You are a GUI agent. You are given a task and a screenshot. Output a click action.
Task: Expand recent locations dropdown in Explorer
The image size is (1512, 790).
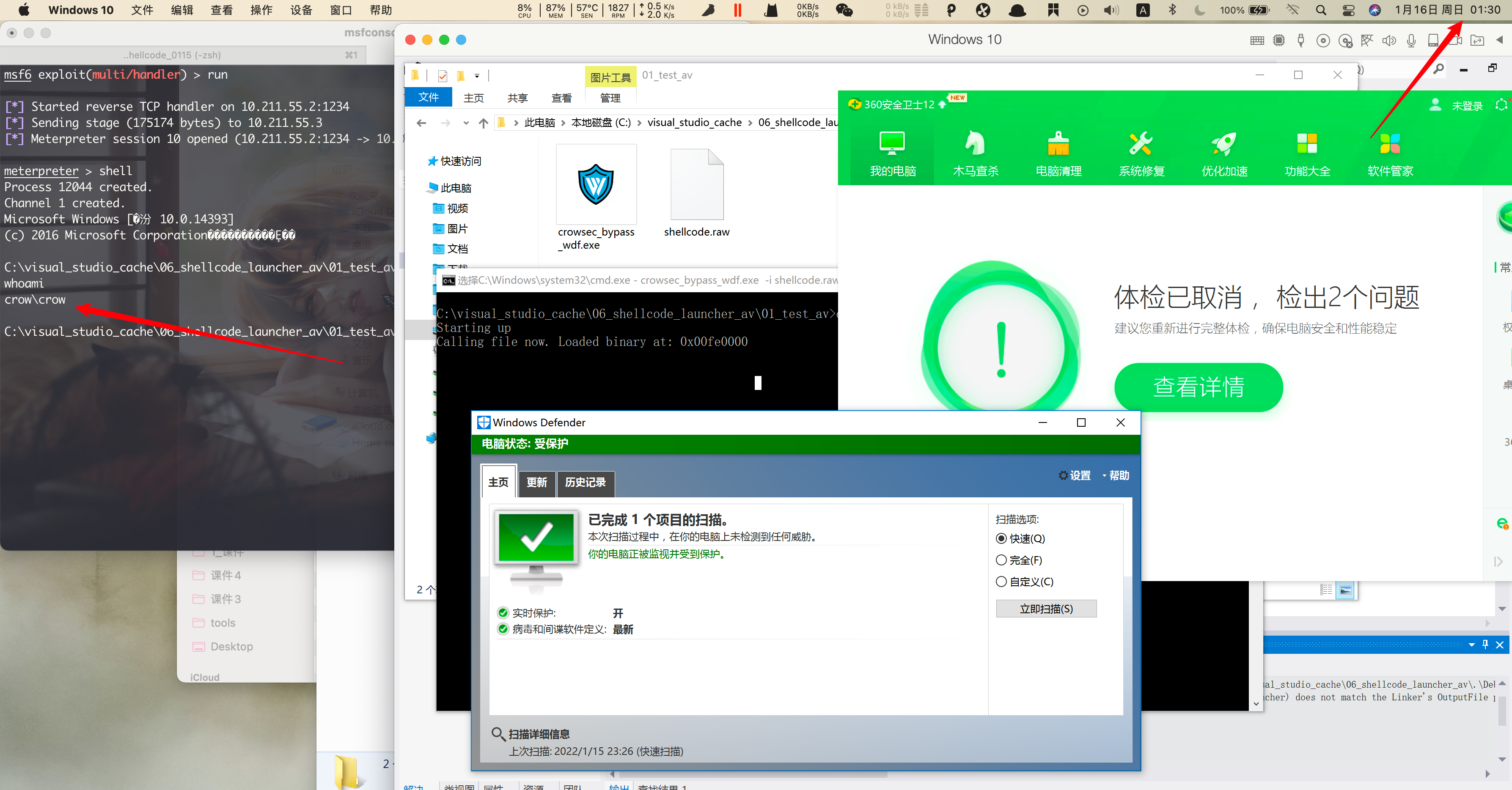(x=465, y=123)
